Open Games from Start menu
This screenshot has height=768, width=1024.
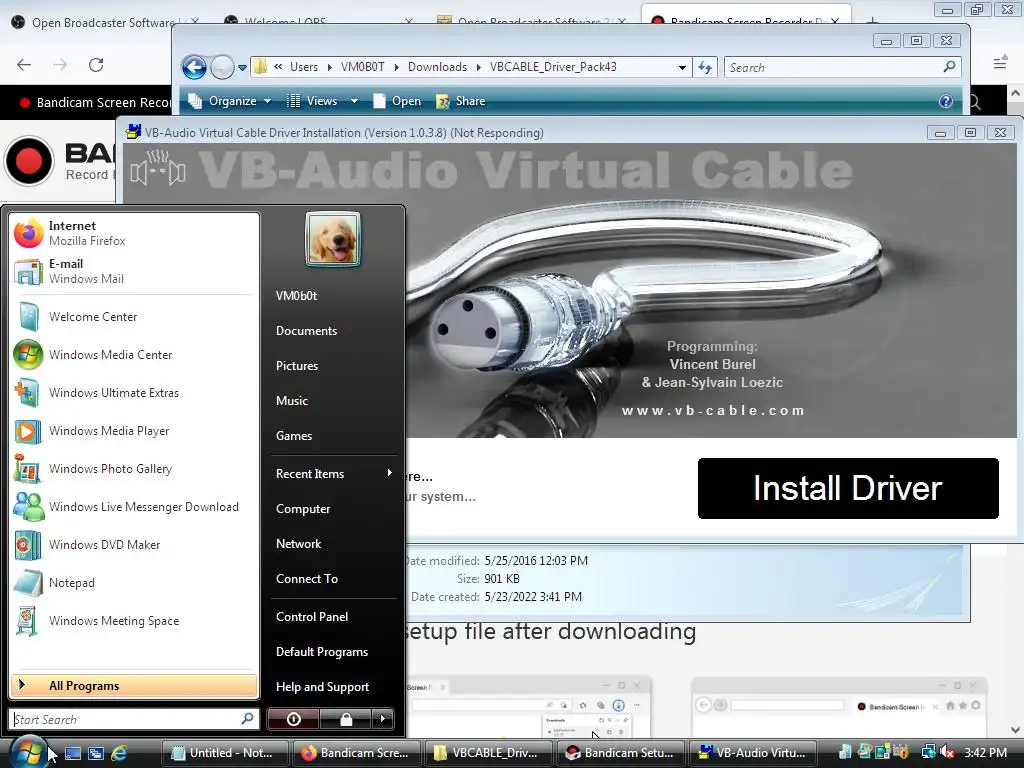click(x=294, y=436)
